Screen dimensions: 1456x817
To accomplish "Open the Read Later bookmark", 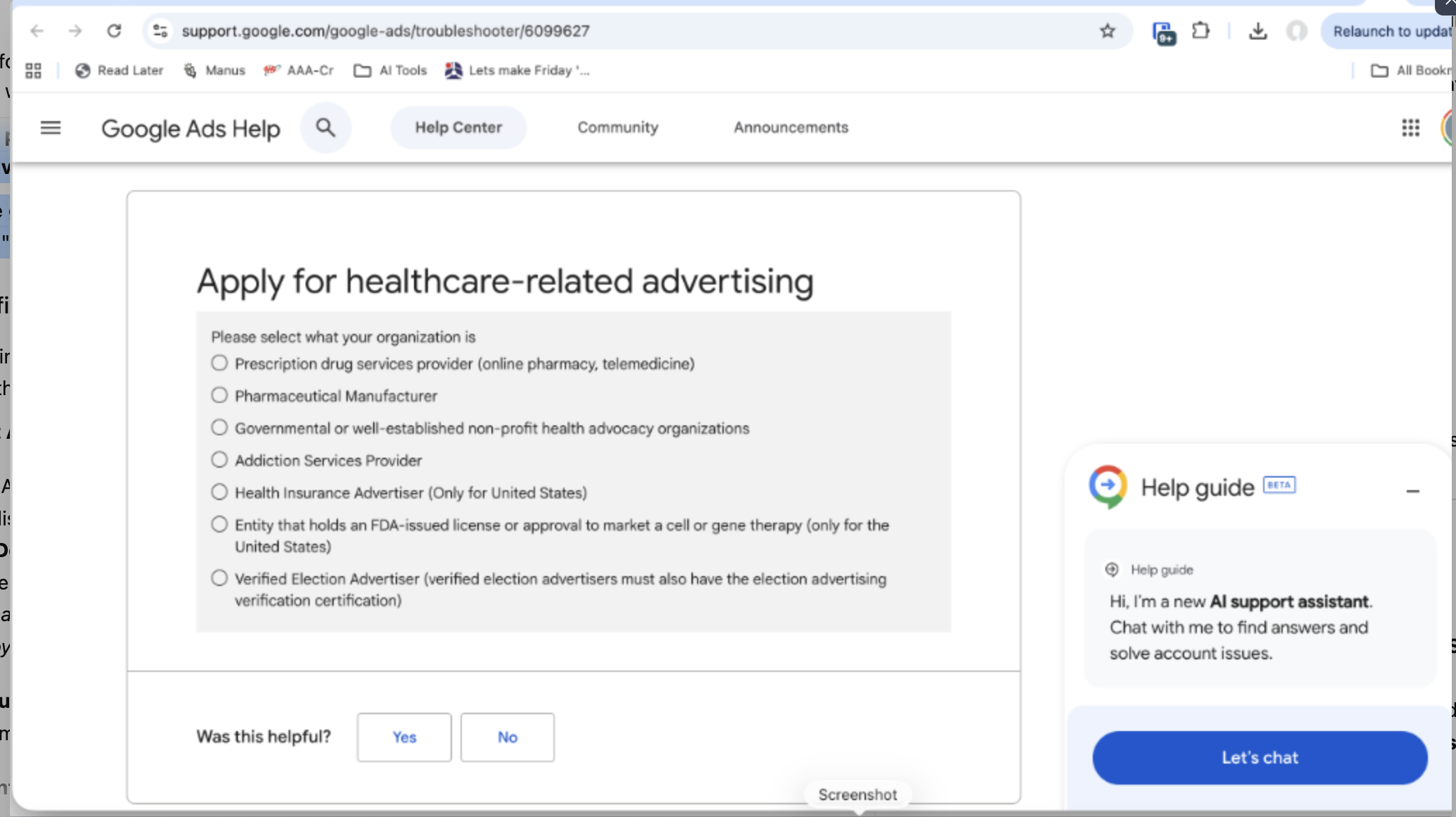I will pos(119,70).
